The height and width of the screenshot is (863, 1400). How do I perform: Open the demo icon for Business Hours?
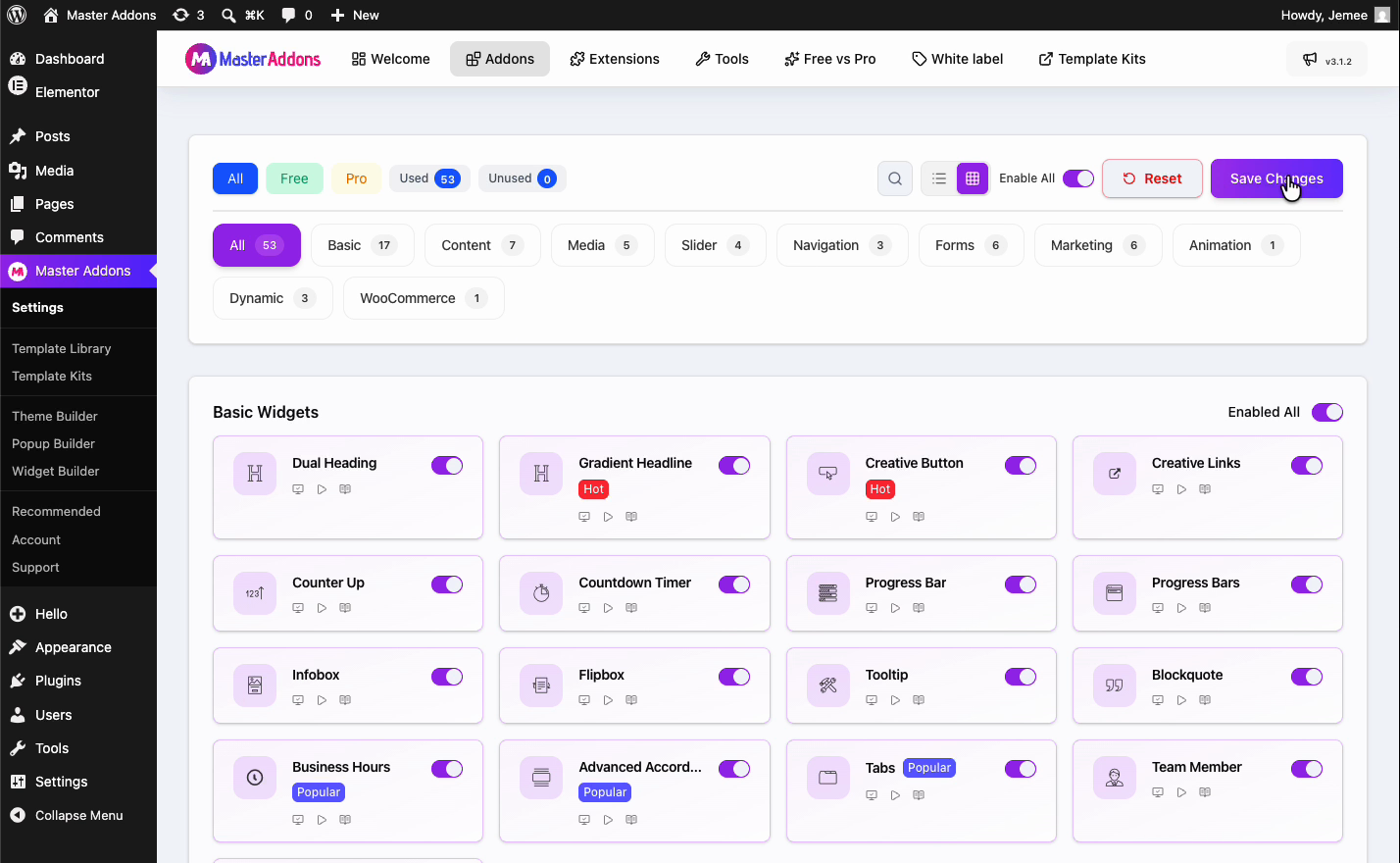click(298, 820)
